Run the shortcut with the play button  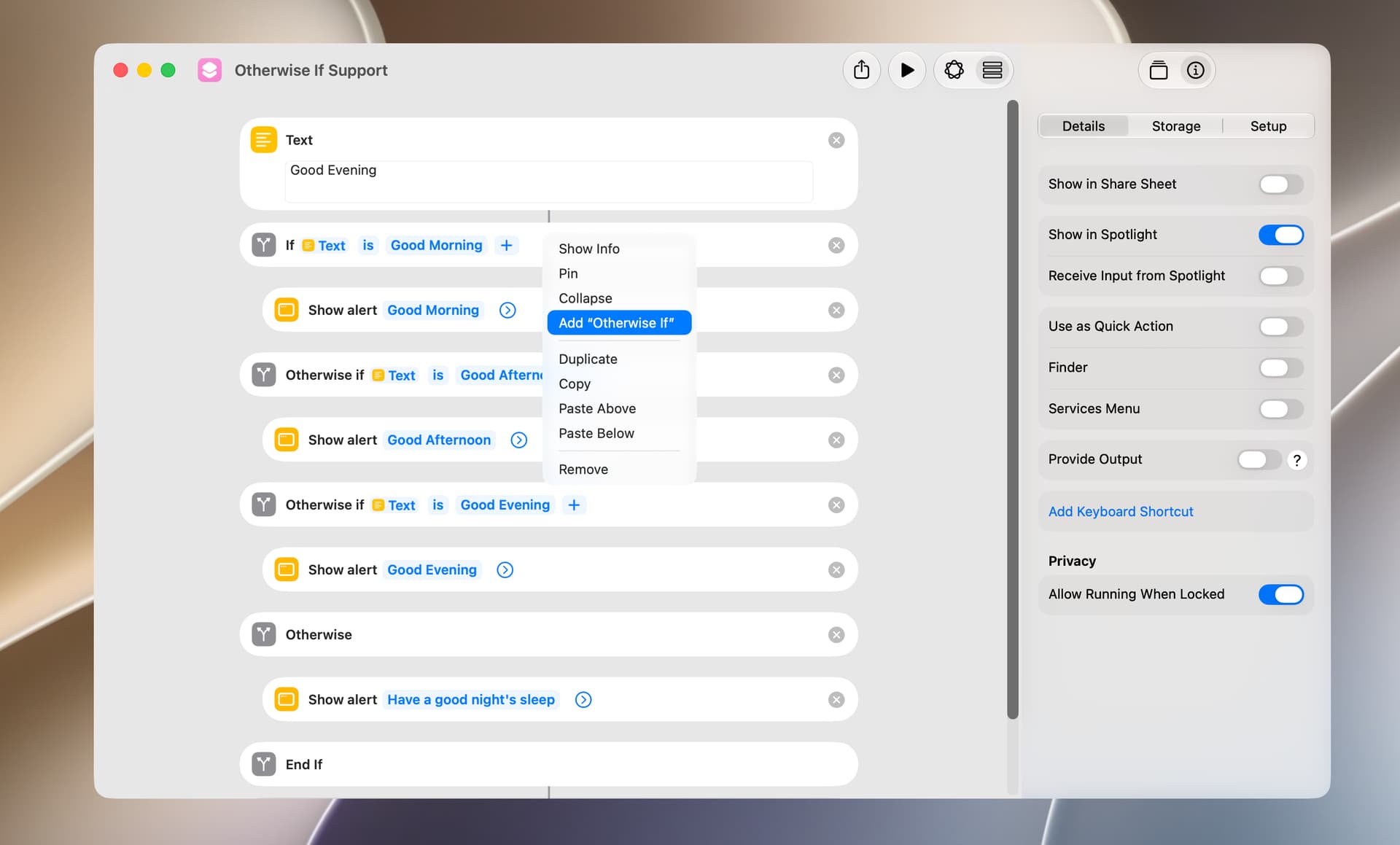906,70
